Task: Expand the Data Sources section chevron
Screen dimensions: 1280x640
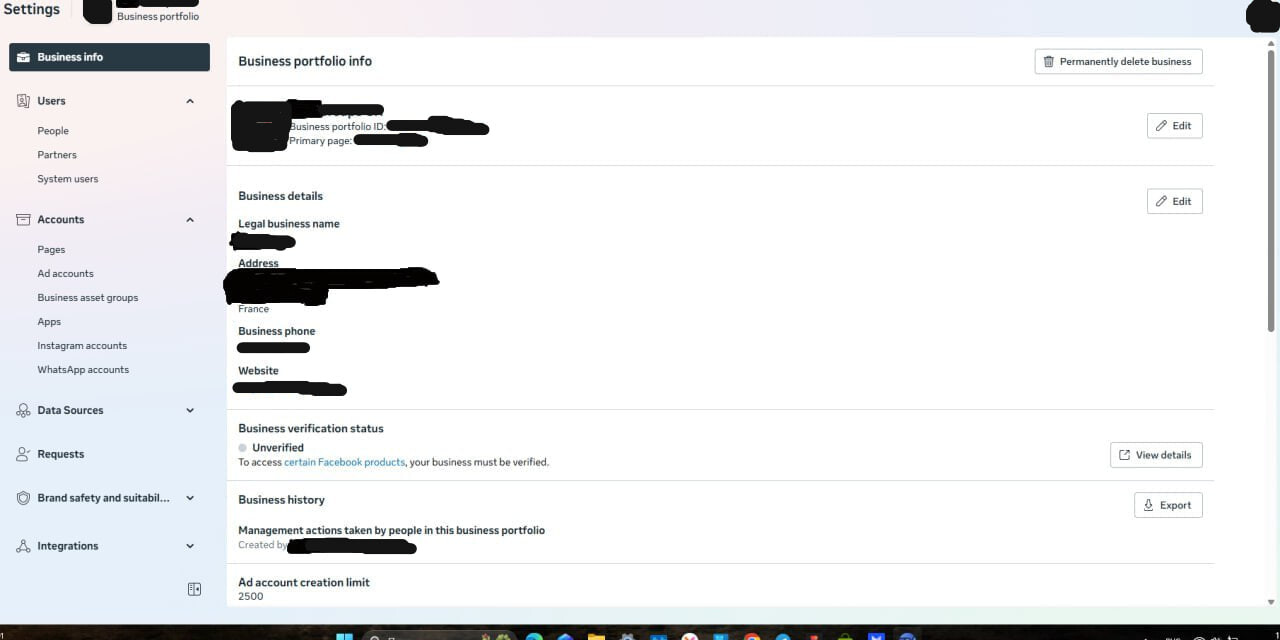Action: 190,410
